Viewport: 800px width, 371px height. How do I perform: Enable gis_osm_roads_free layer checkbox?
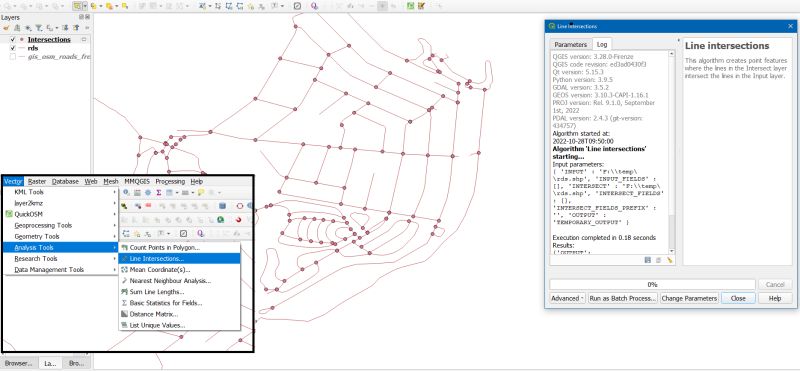(13, 57)
